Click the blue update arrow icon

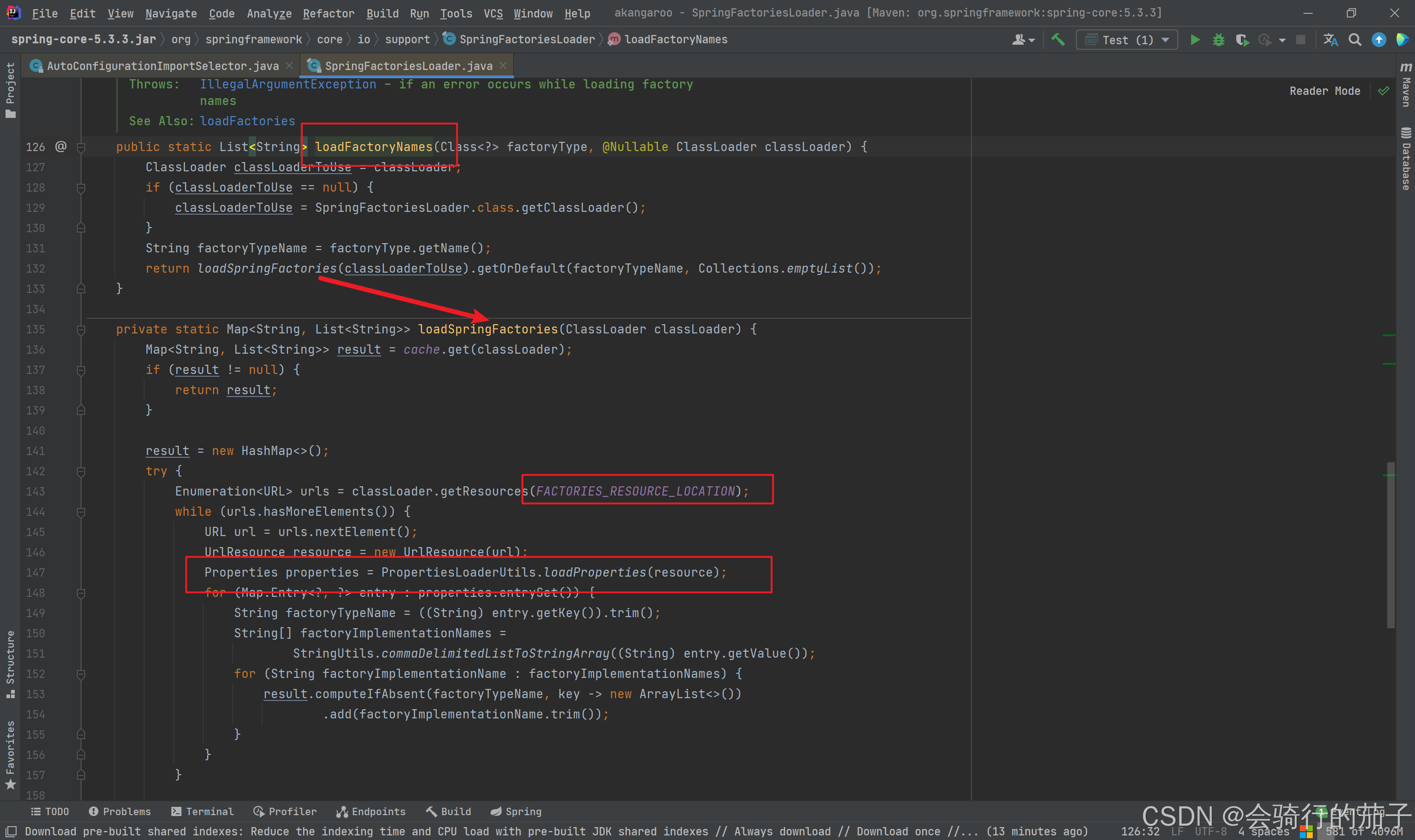(x=1379, y=40)
